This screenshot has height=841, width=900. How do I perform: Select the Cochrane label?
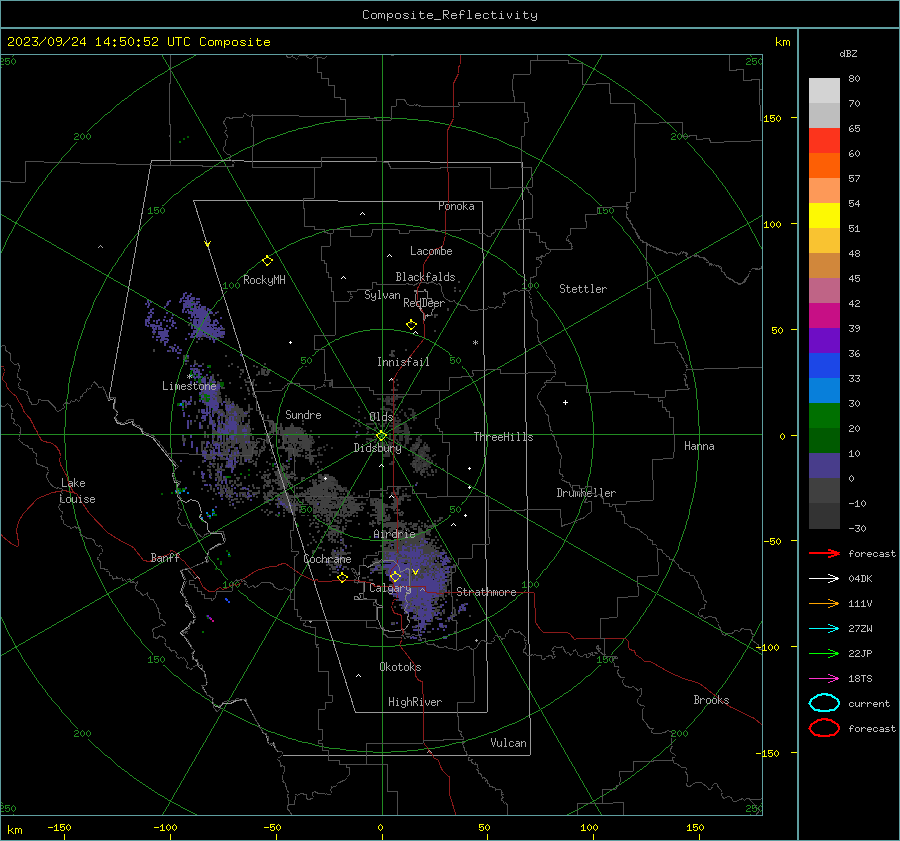pyautogui.click(x=327, y=559)
